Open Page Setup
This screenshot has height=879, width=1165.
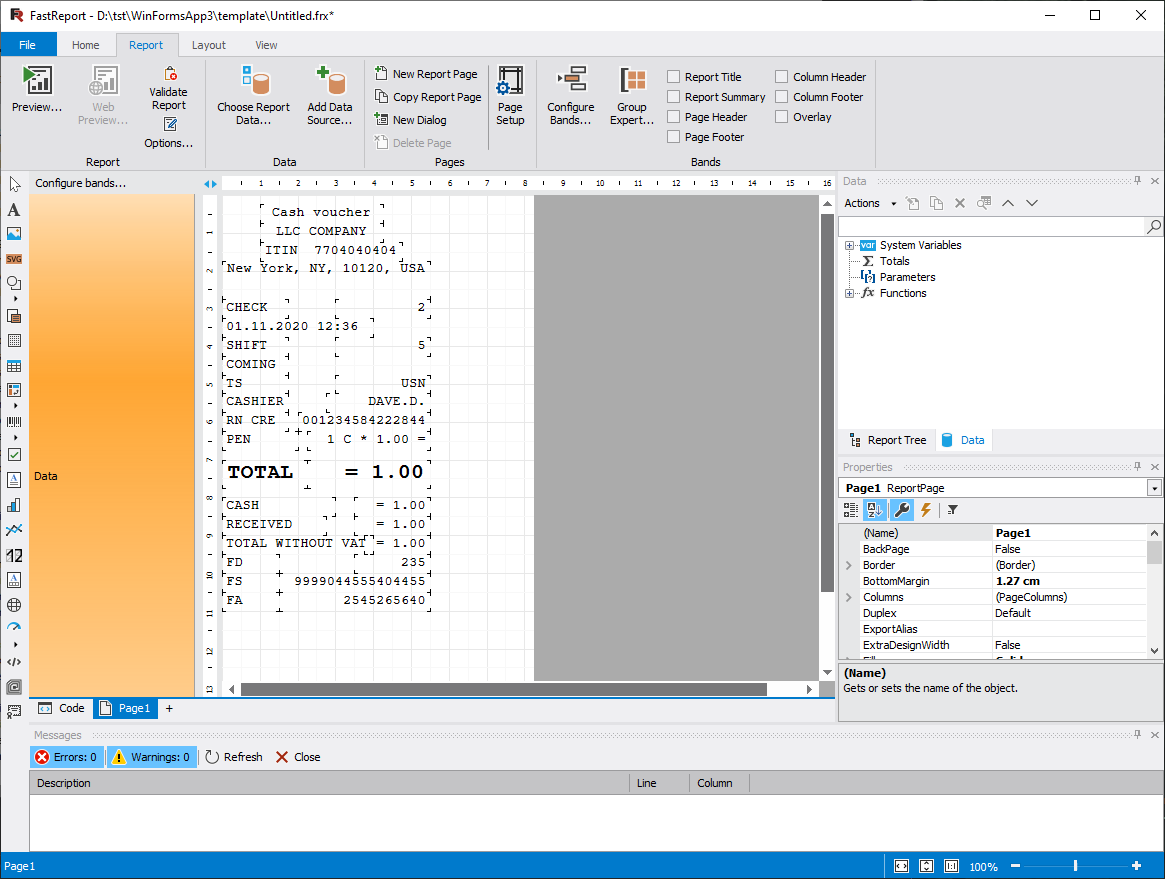pyautogui.click(x=510, y=95)
